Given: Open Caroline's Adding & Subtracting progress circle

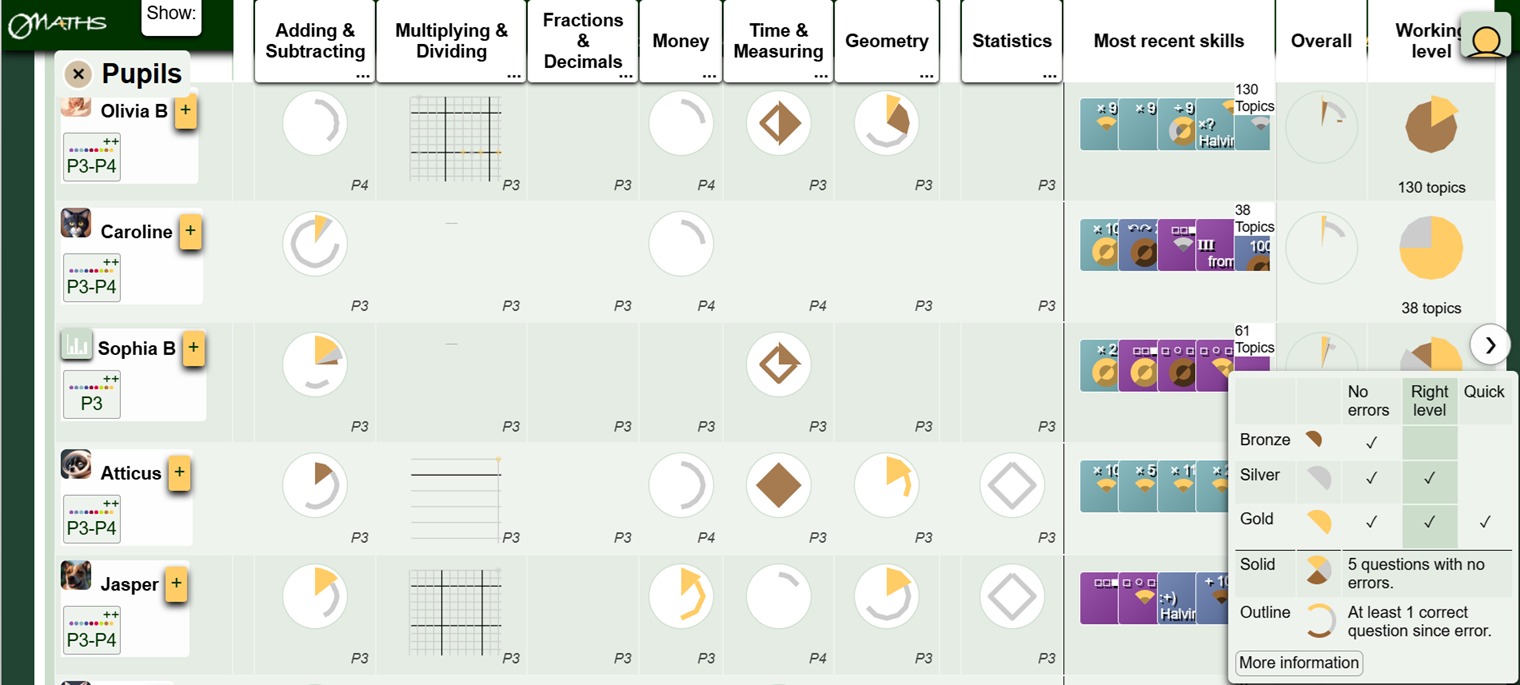Looking at the screenshot, I should 315,244.
